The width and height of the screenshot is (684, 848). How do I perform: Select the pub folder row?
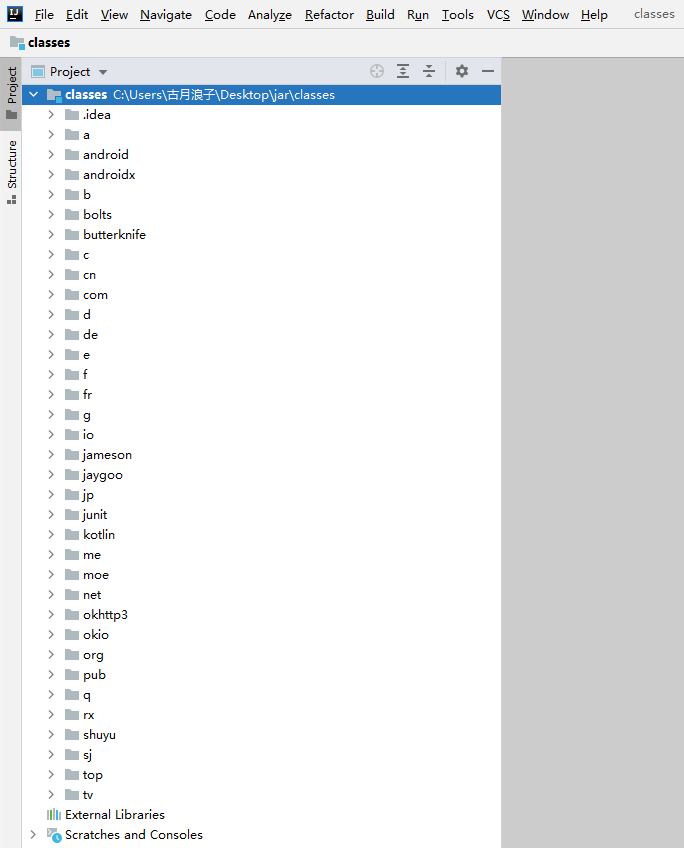point(261,675)
